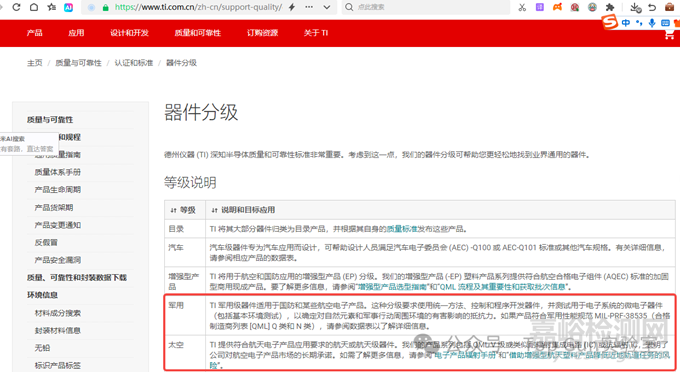The height and width of the screenshot is (372, 680).
Task: Click the undo closed-tab arrow icon
Action: [x=652, y=7]
